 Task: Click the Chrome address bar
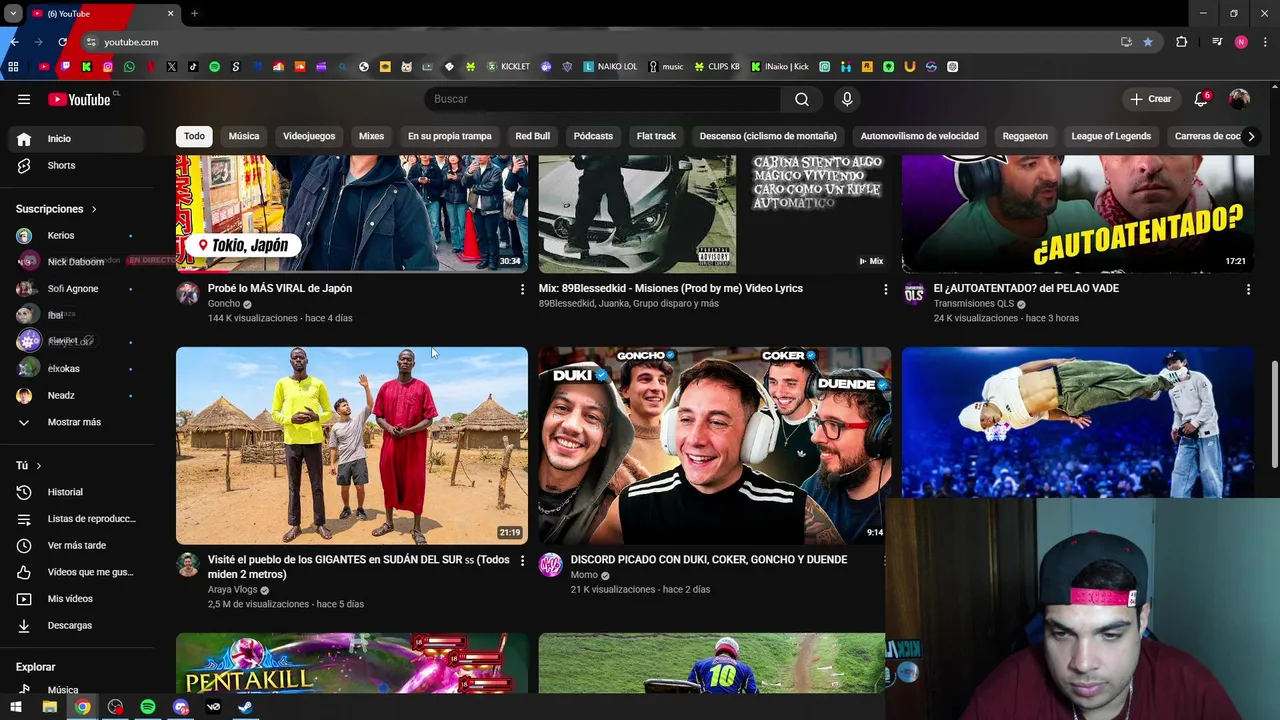click(x=600, y=42)
